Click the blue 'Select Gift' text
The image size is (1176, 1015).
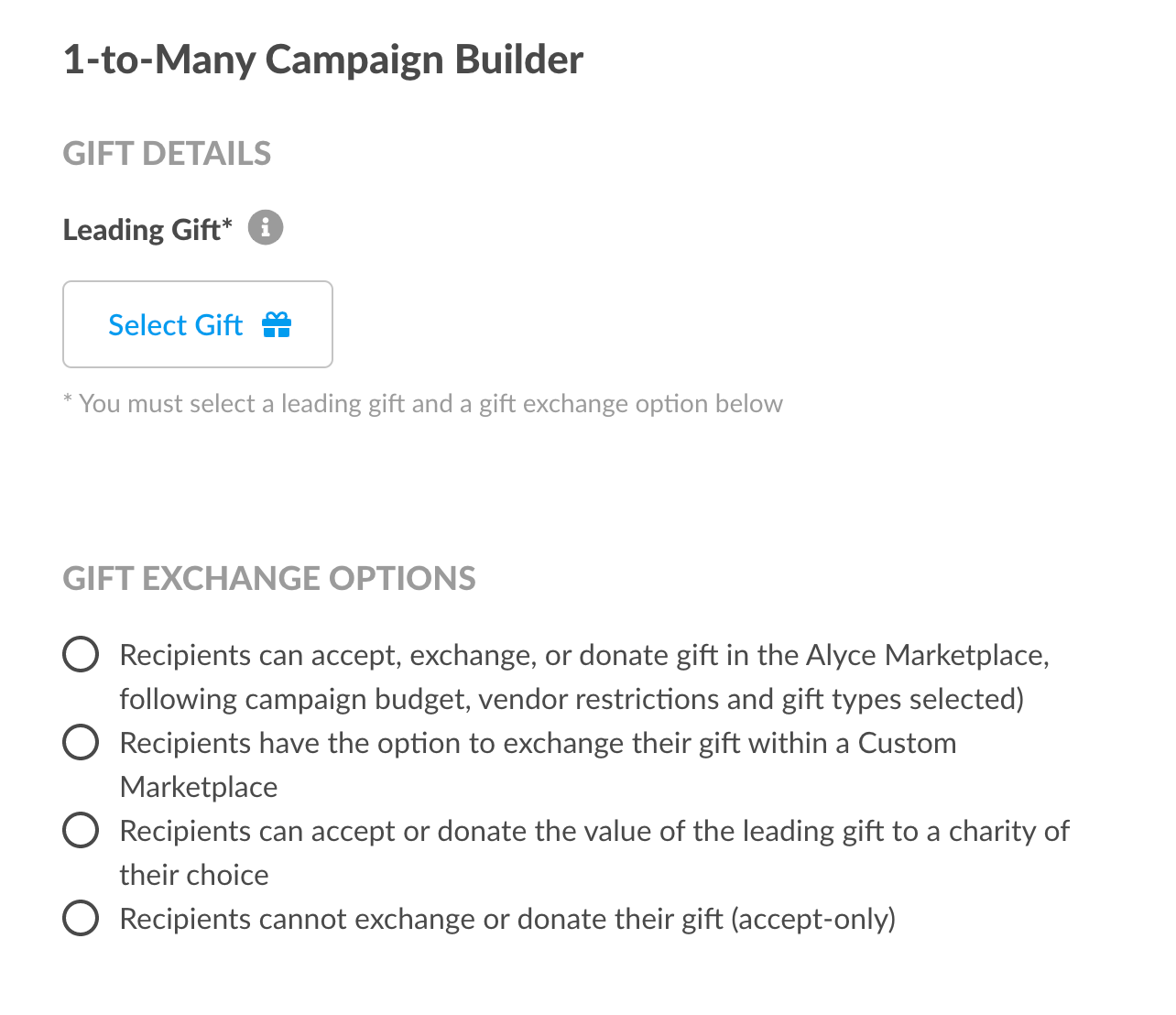pyautogui.click(x=175, y=324)
